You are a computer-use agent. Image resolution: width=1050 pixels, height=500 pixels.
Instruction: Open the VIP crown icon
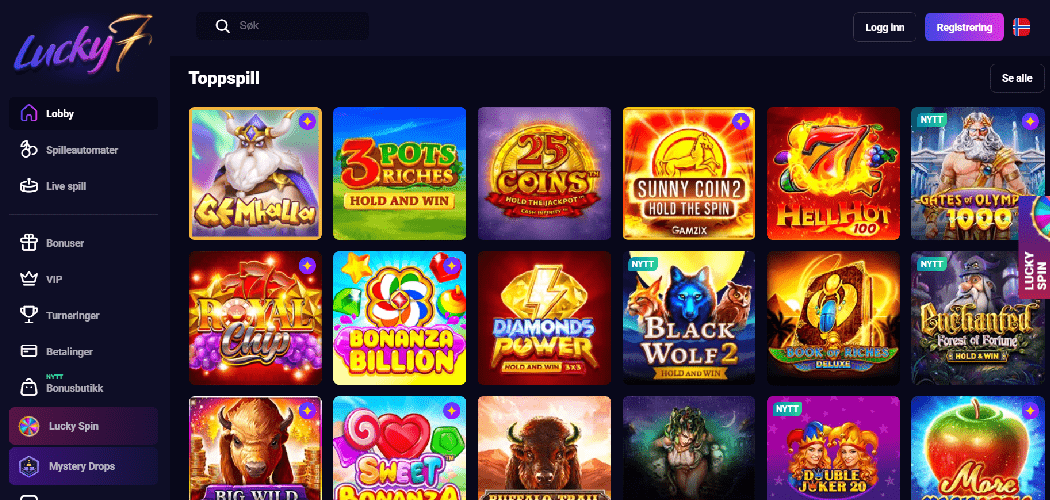(28, 279)
